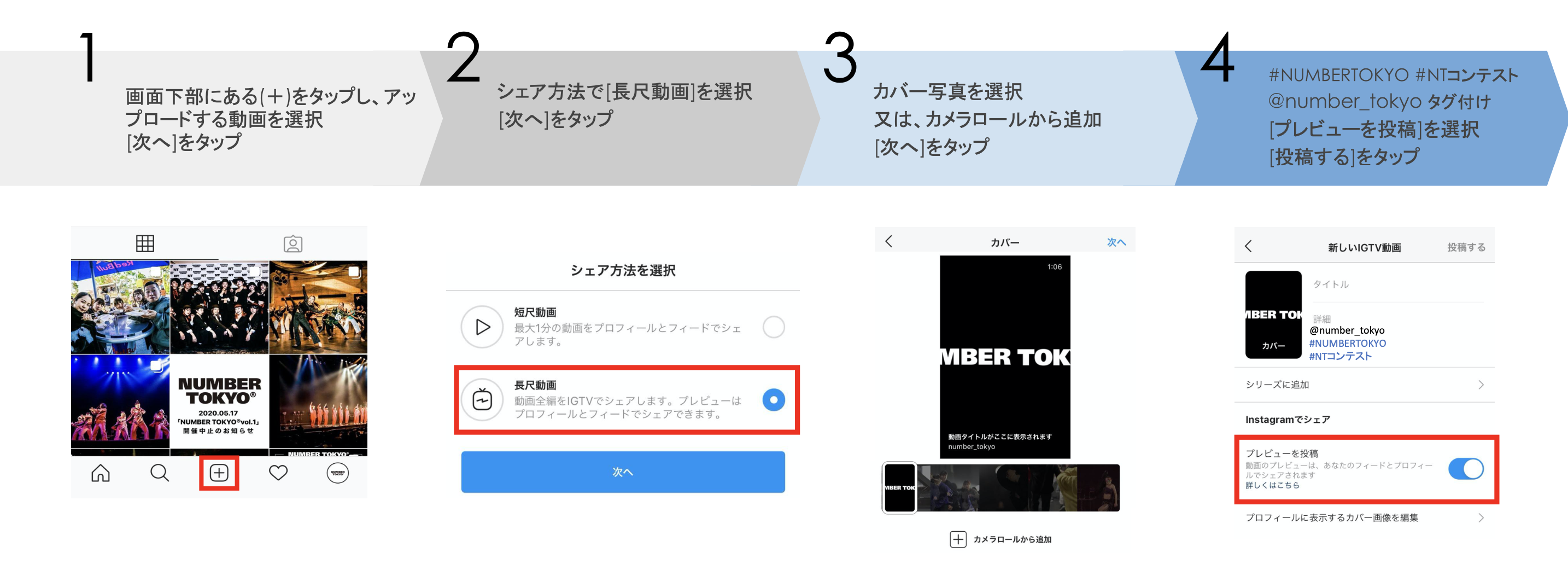Open the NUMBER TOKYO profile avatar icon
This screenshot has height=570, width=1568.
(338, 473)
